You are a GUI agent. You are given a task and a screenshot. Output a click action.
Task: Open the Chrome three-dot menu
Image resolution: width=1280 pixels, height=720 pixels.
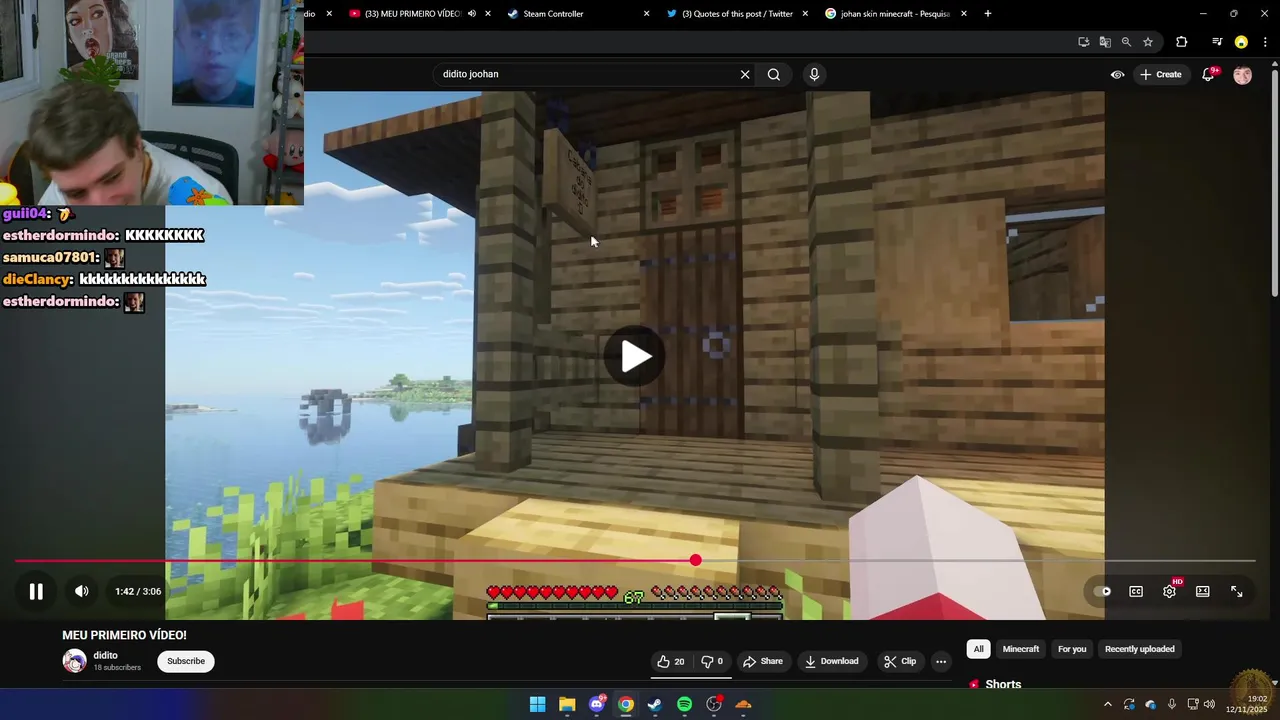coord(1265,42)
